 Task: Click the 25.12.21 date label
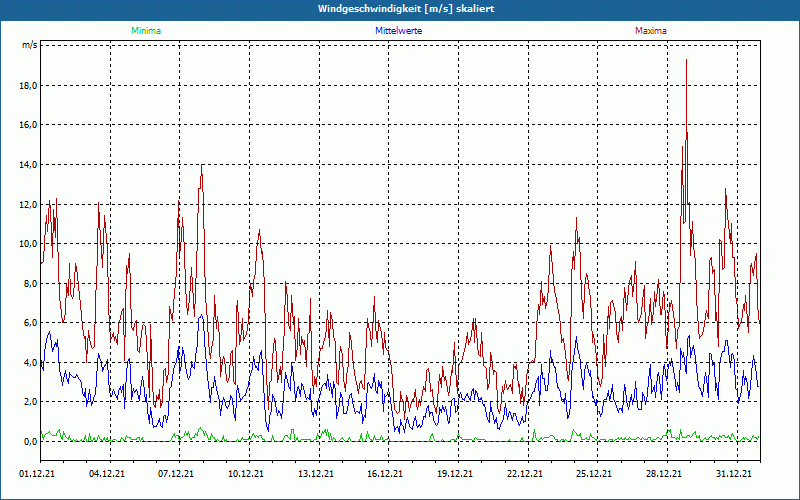tap(594, 474)
